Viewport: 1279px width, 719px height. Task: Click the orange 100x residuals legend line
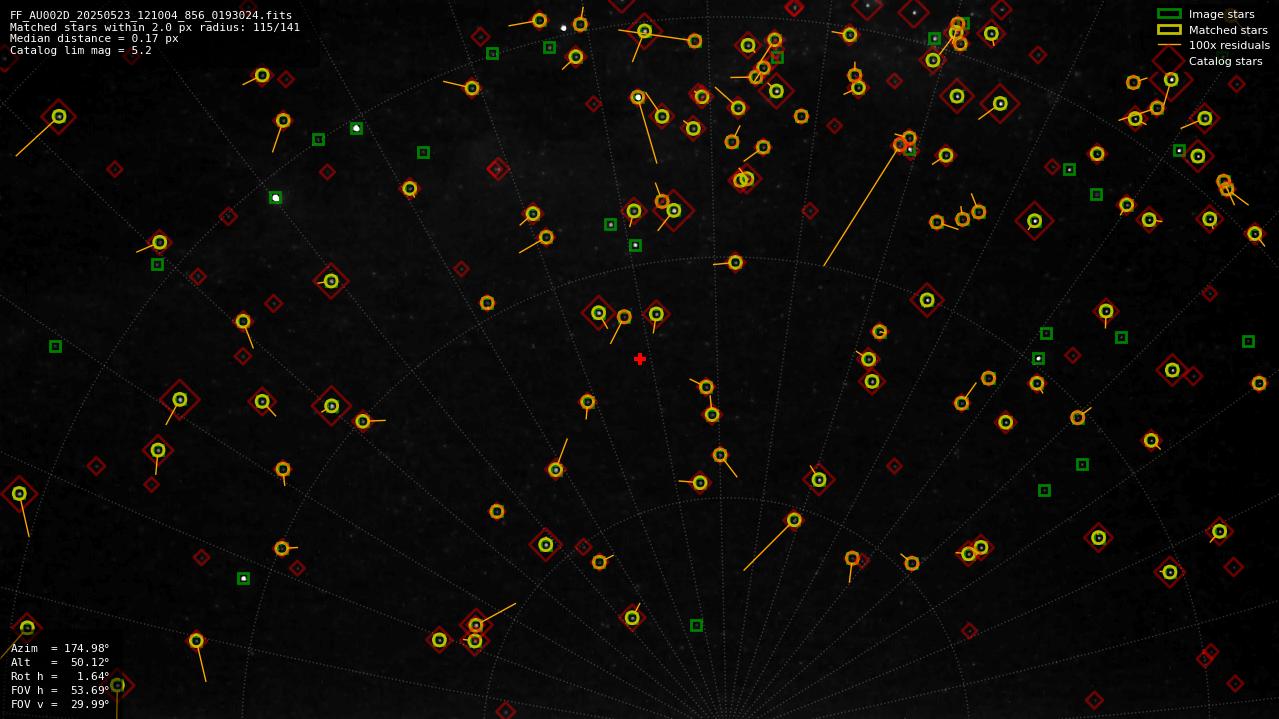click(x=1169, y=45)
